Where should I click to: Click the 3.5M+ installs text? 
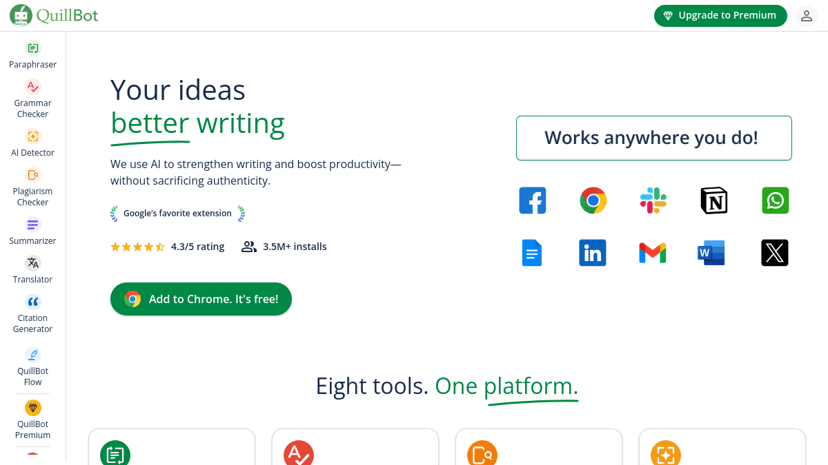tap(295, 246)
